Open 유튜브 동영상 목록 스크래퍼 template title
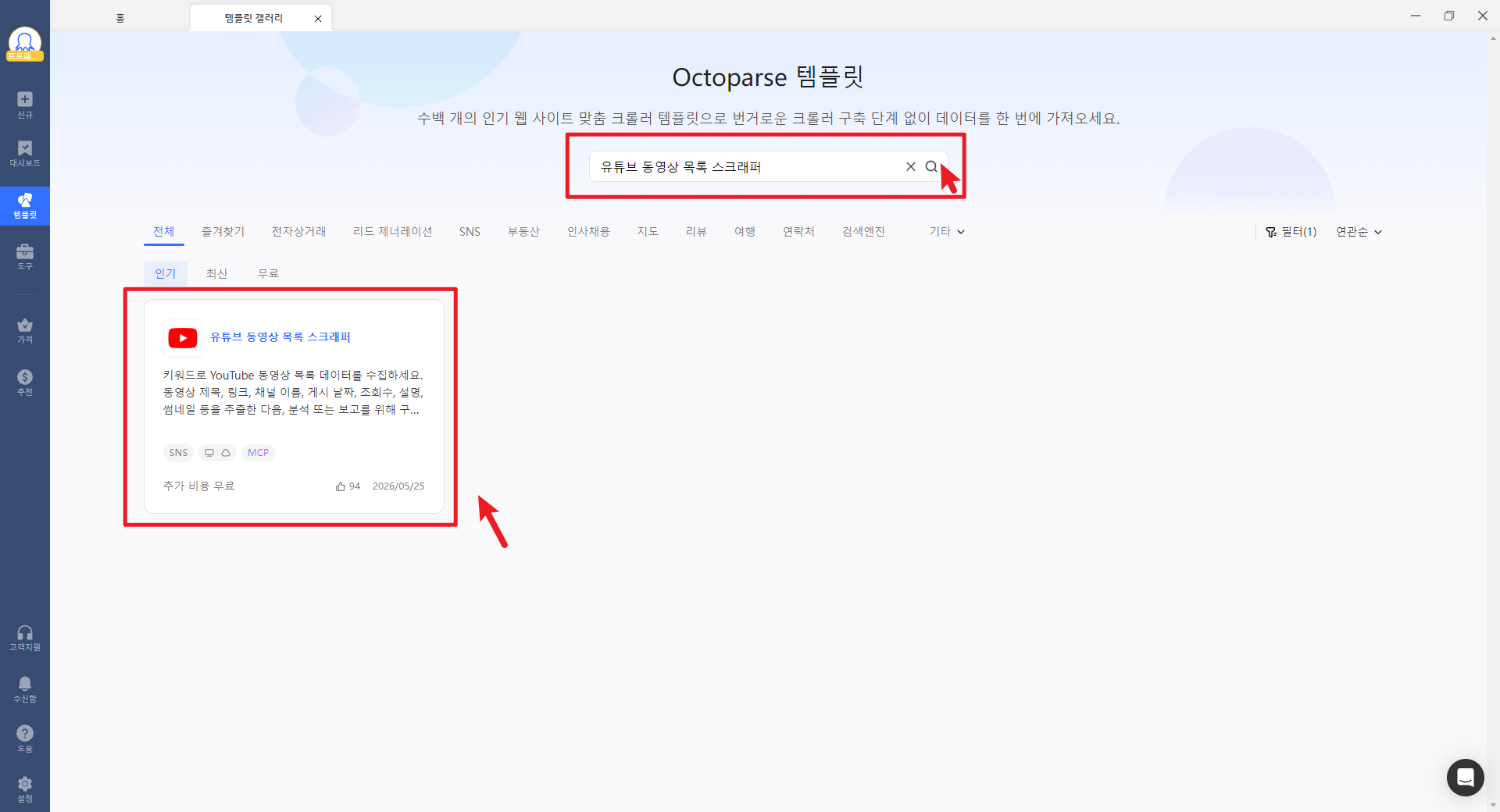The height and width of the screenshot is (812, 1500). [280, 337]
